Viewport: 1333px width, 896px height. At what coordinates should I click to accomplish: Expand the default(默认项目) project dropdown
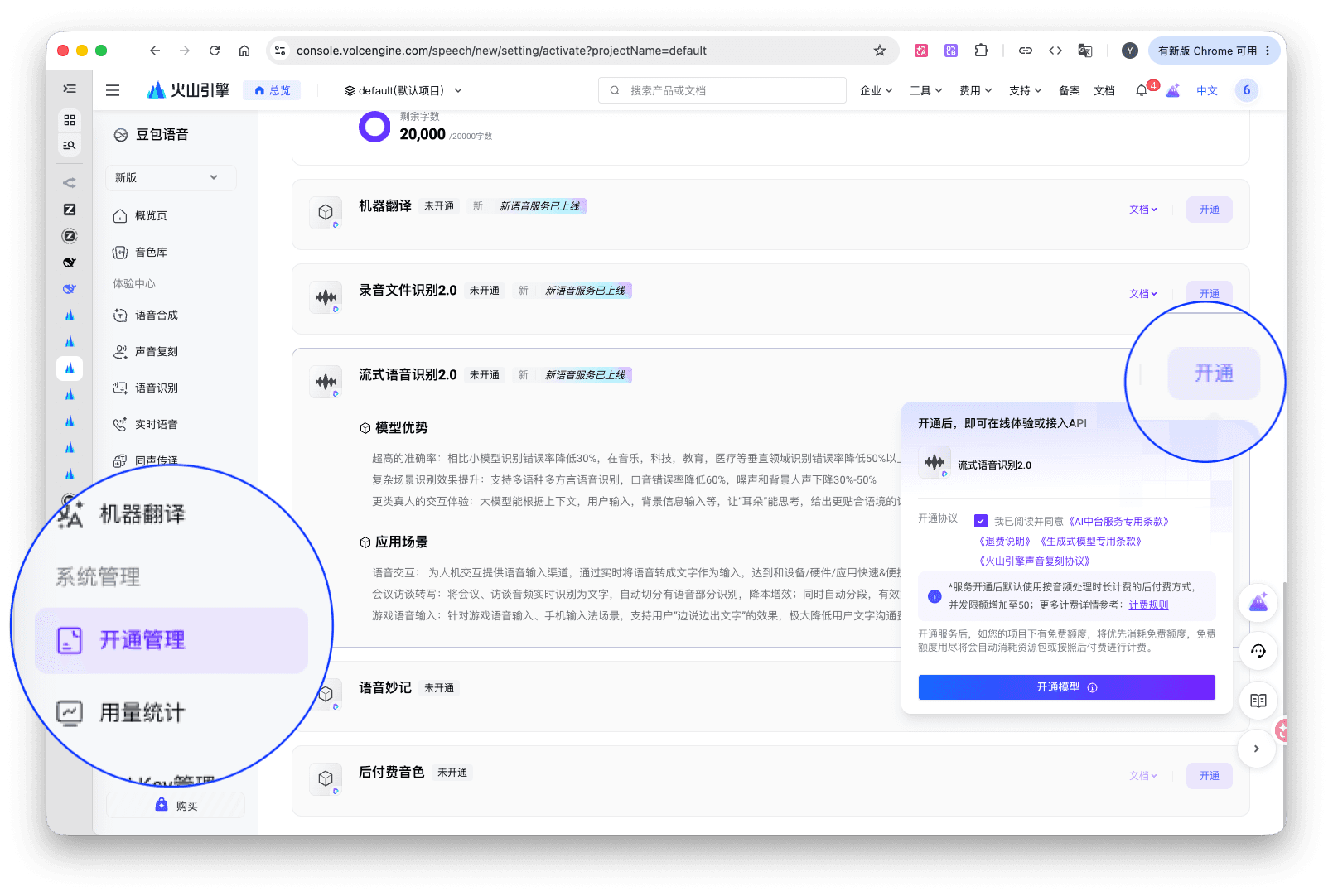coord(403,90)
